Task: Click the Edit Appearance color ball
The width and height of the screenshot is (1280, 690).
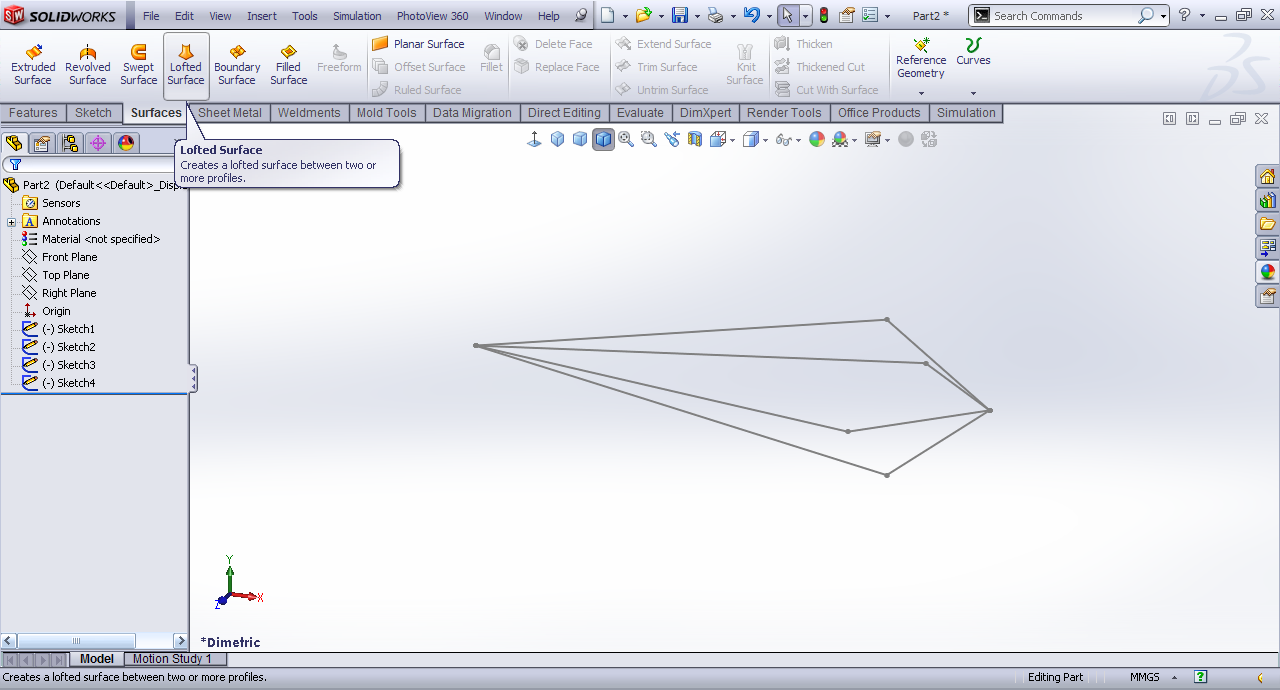Action: (817, 139)
